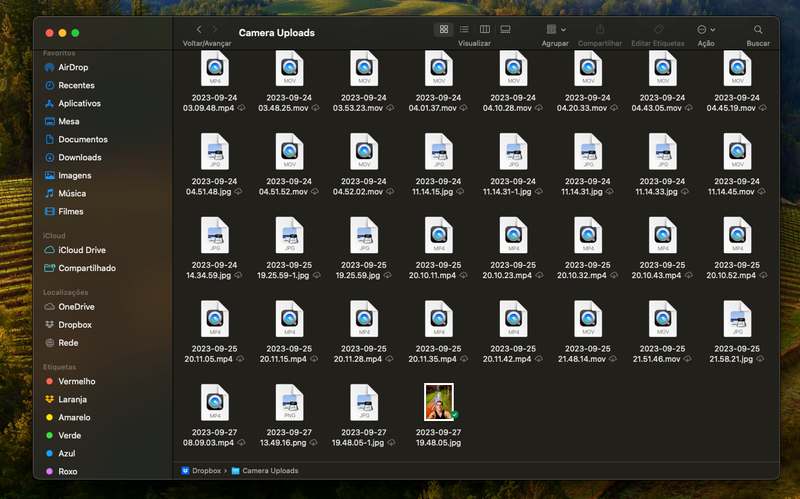Open iCloud Drive from sidebar
800x499 pixels.
point(81,250)
